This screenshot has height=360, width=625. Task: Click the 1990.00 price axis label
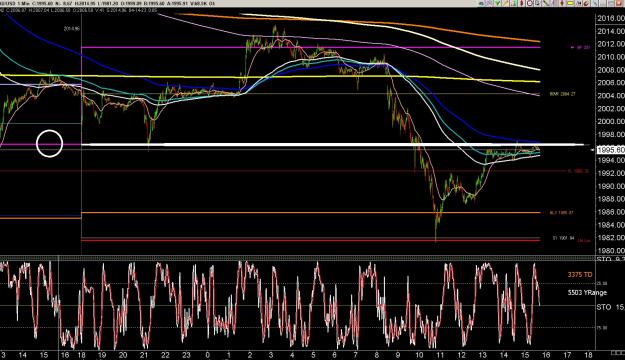click(610, 186)
